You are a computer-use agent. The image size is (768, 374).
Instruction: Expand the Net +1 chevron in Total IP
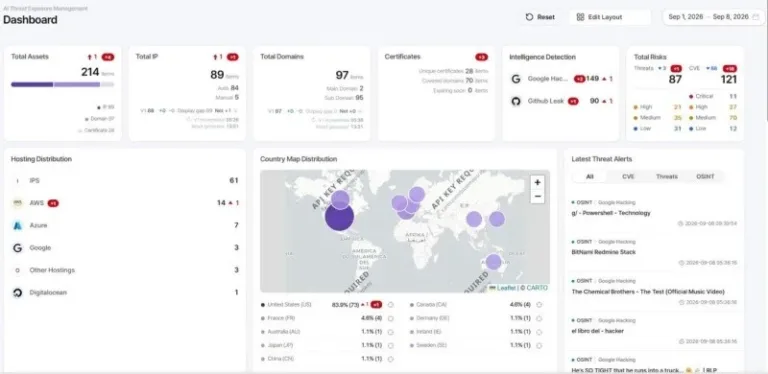tap(235, 111)
